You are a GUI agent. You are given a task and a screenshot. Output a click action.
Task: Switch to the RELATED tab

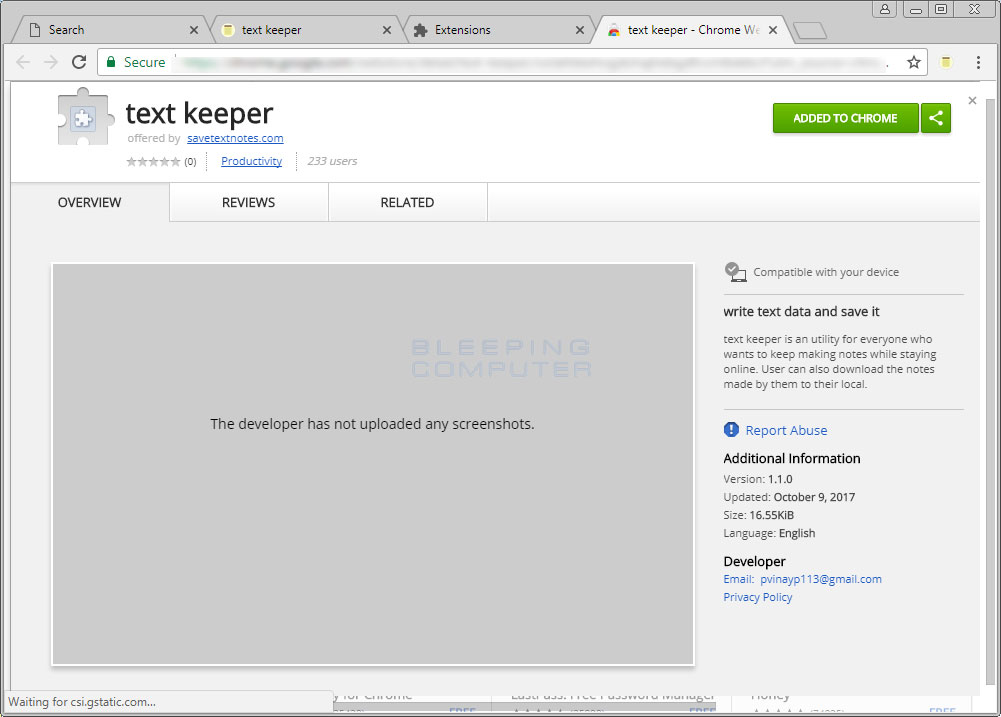[407, 202]
